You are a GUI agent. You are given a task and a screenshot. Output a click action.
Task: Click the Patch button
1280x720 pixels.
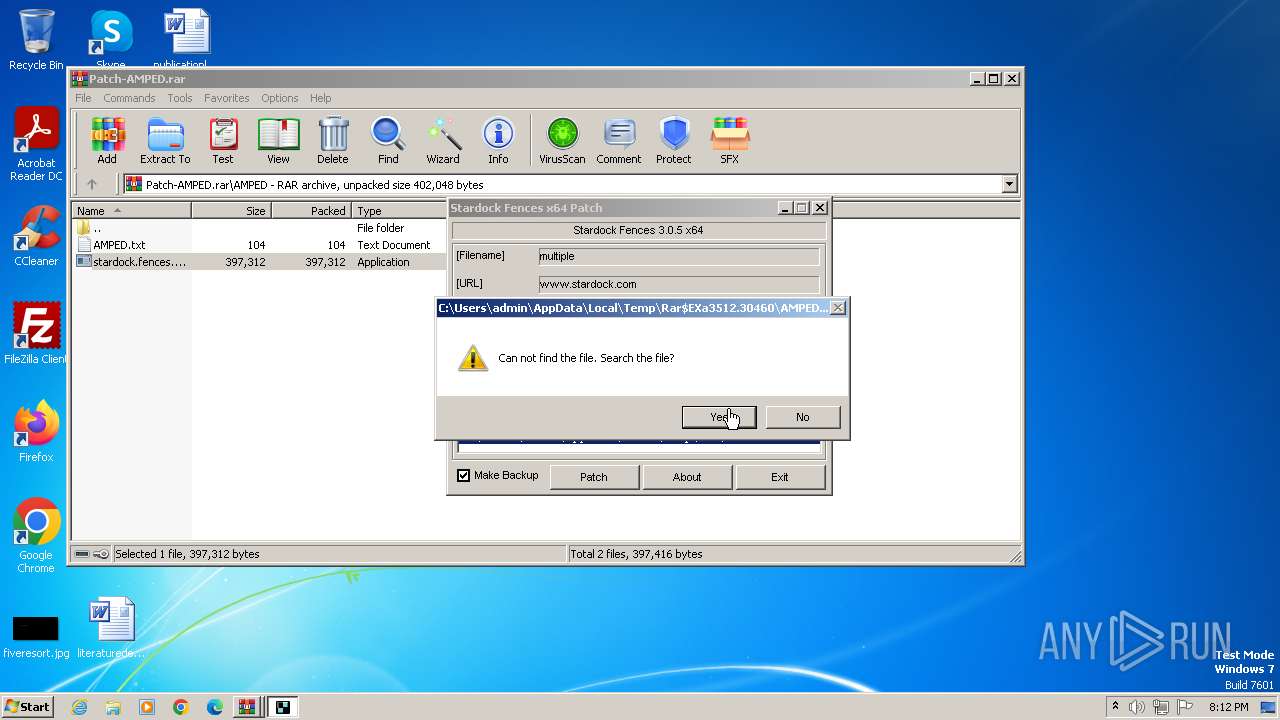coord(594,477)
